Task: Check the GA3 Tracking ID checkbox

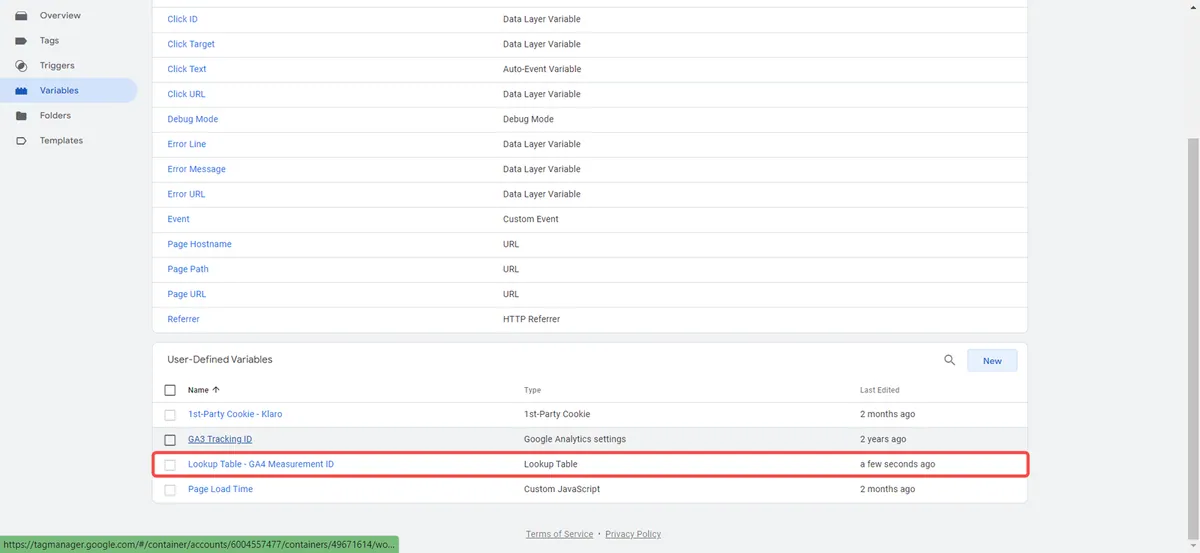Action: 170,440
